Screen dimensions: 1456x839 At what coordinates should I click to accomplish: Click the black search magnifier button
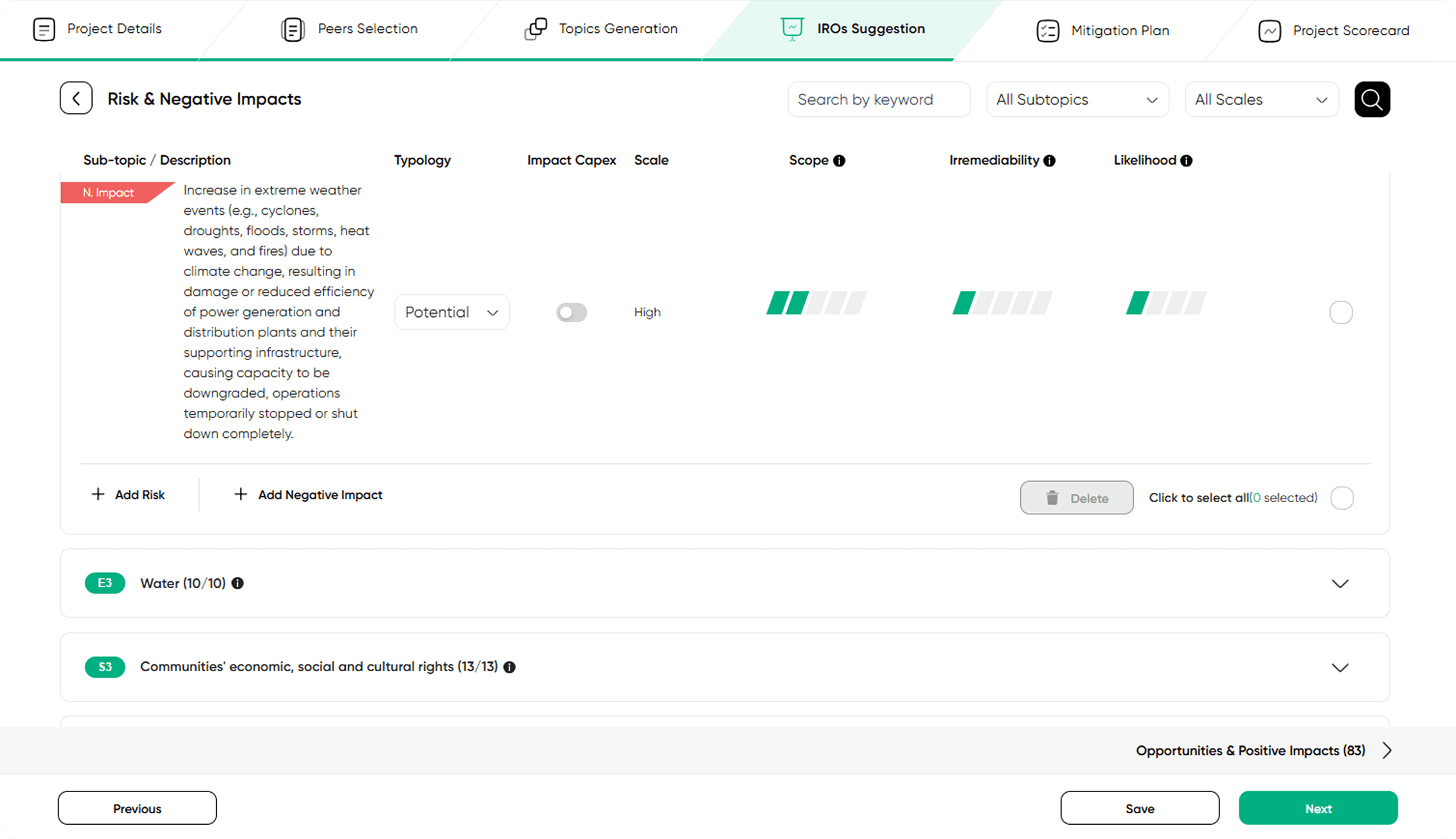point(1372,99)
